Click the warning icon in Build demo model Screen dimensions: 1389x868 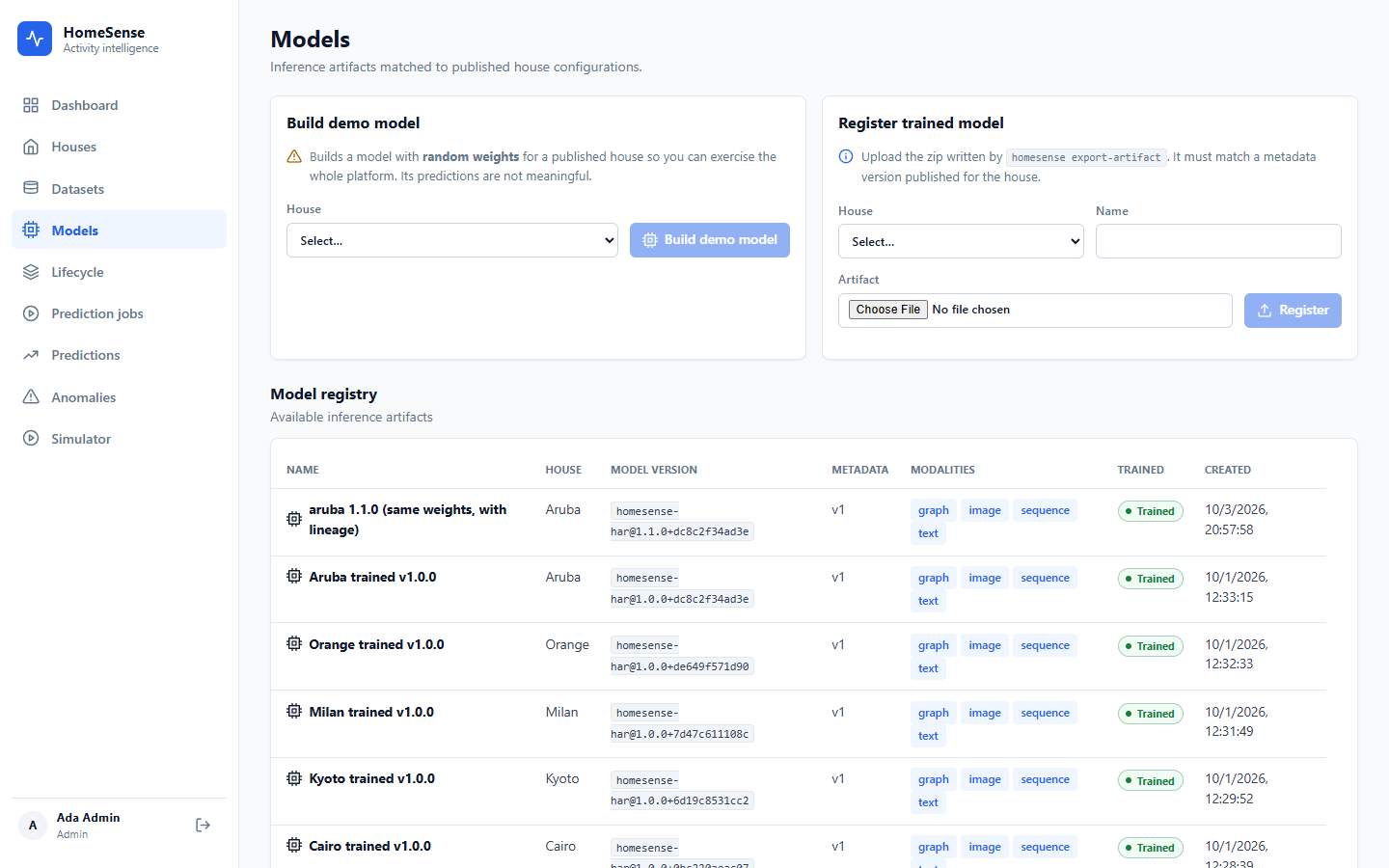point(294,156)
